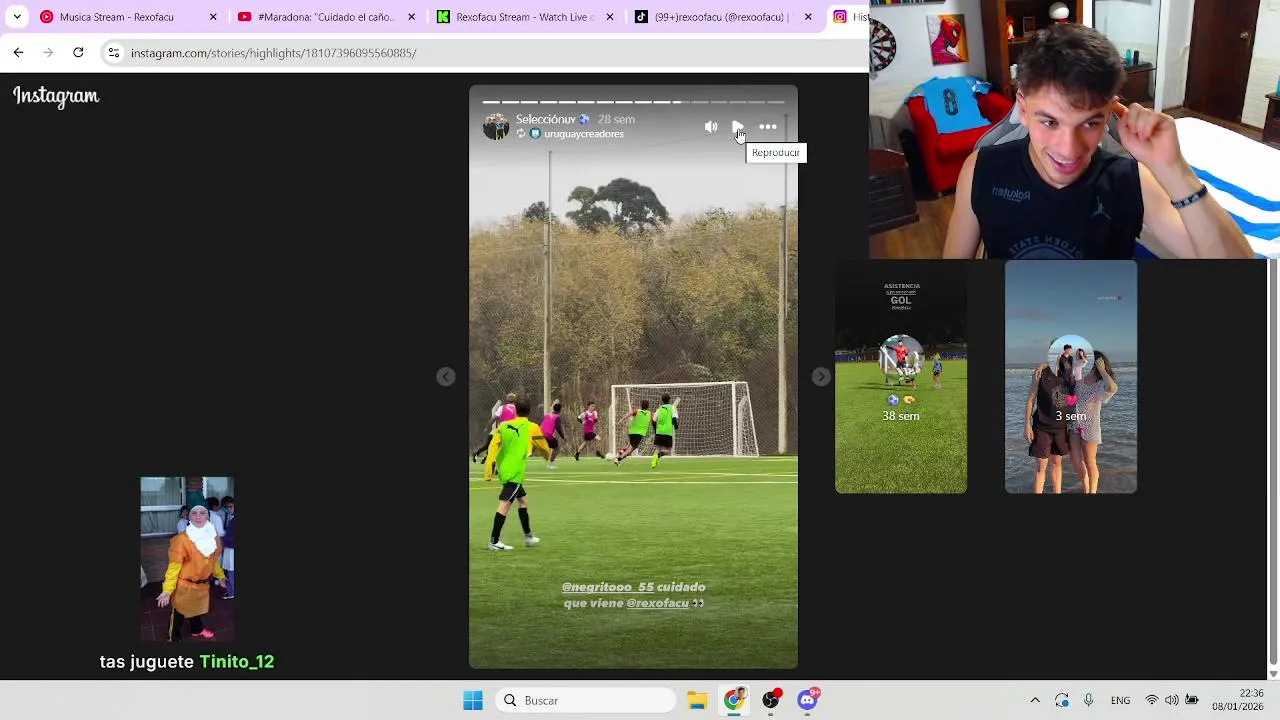The height and width of the screenshot is (720, 1280).
Task: Open the story thumbnail labeled 38 sem
Action: click(901, 377)
